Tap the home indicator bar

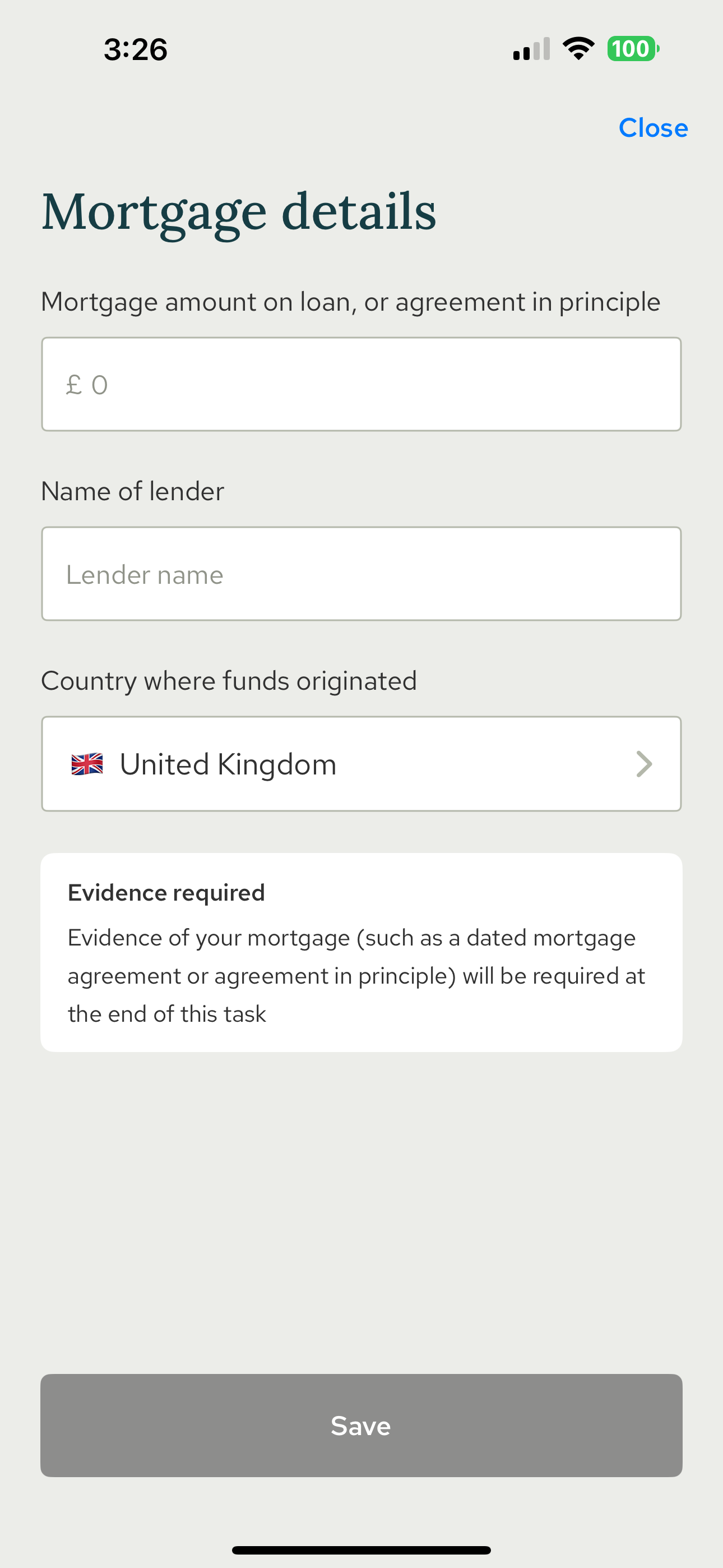[x=361, y=1549]
